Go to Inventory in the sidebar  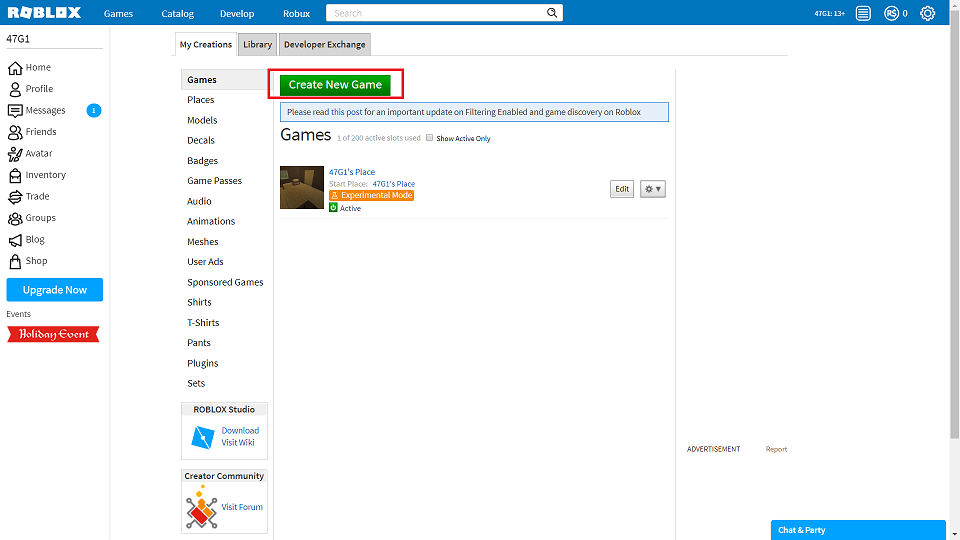(37, 174)
